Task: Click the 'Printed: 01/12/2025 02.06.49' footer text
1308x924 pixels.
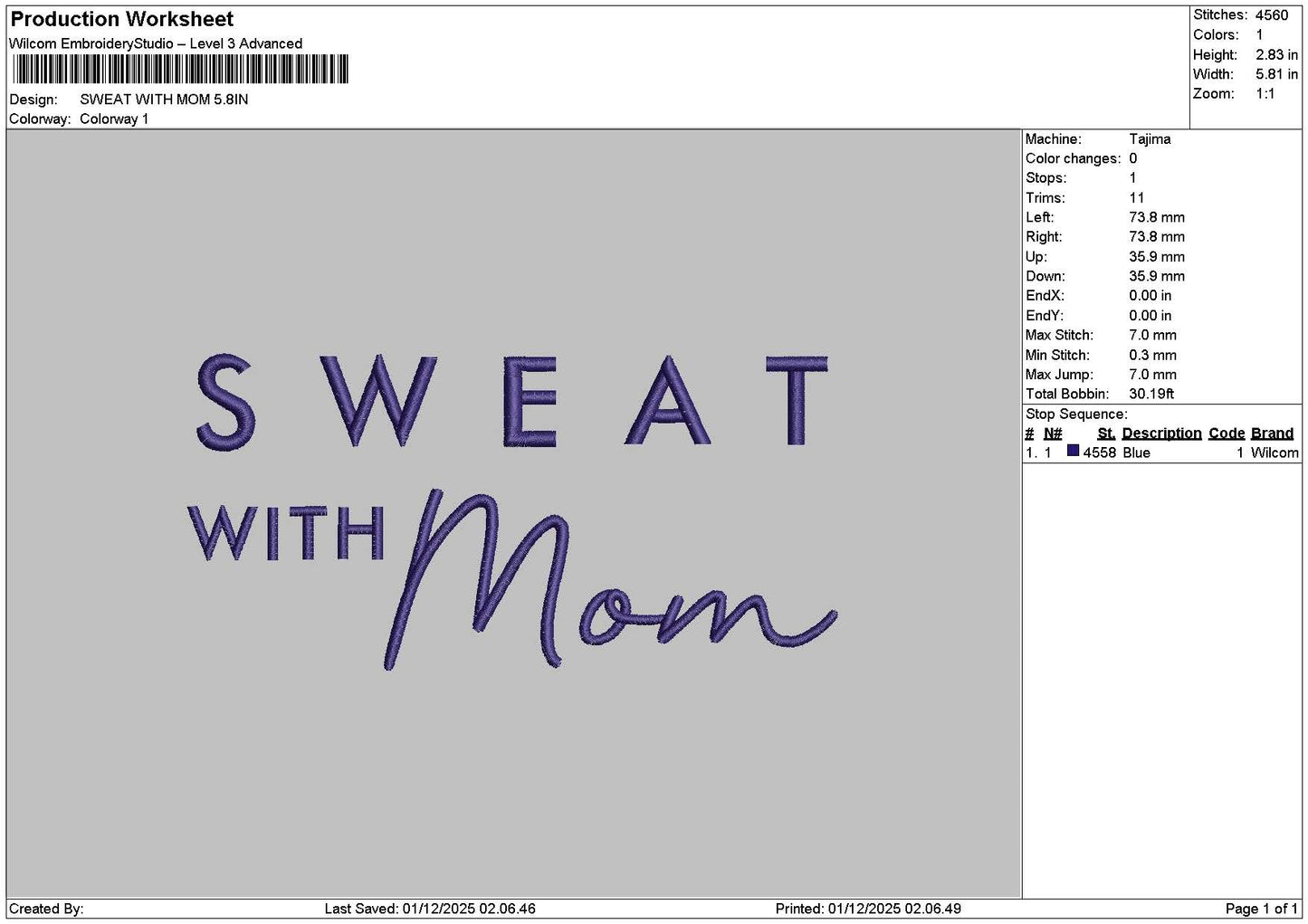Action: pos(868,909)
